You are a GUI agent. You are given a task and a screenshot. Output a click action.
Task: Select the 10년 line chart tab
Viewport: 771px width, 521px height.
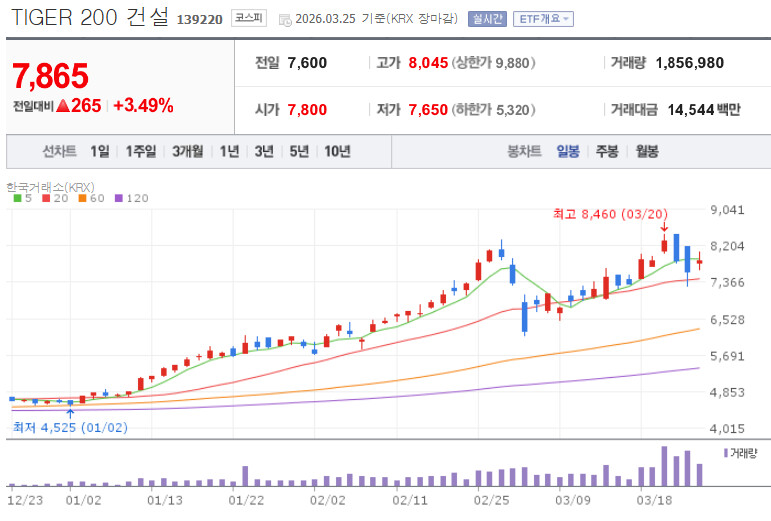tap(337, 151)
